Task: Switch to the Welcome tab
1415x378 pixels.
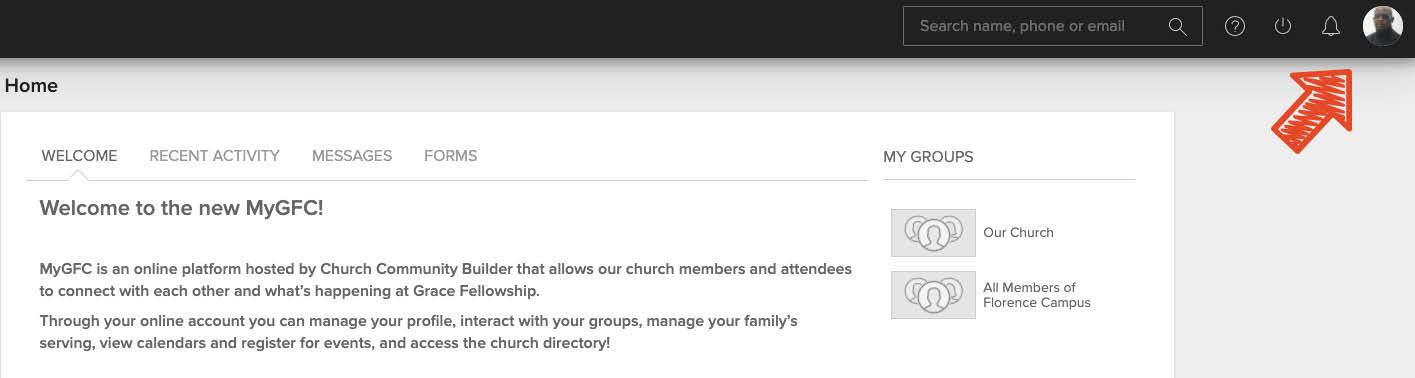Action: coord(79,156)
